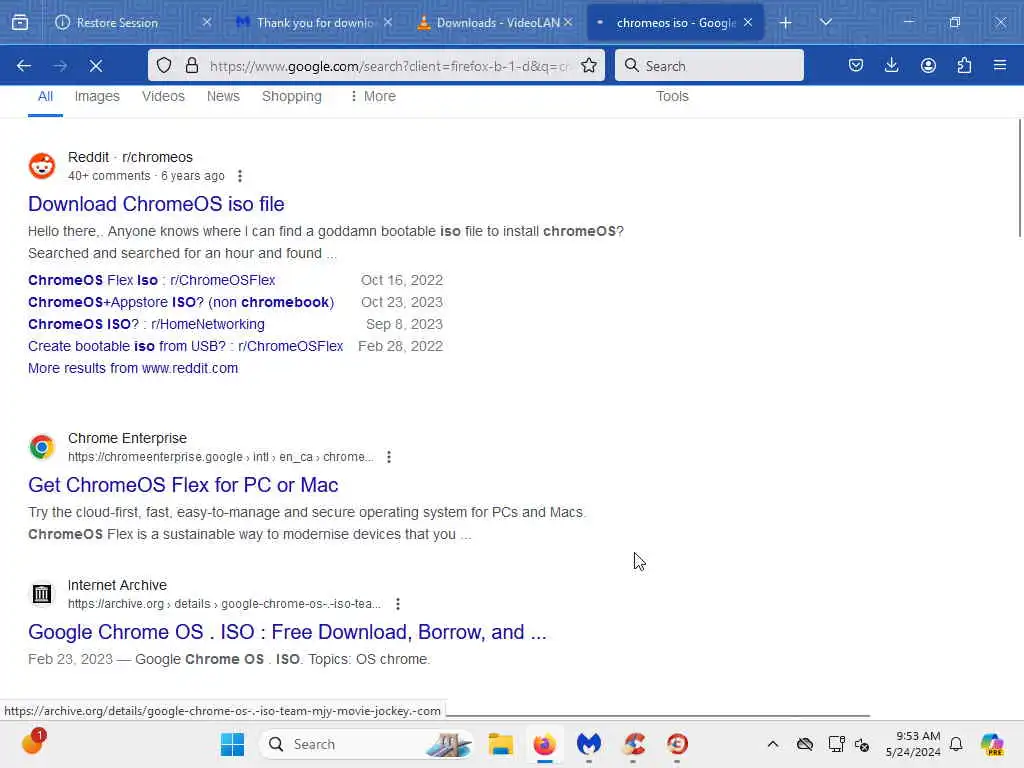Select the Videos search filter
The width and height of the screenshot is (1024, 768).
(163, 97)
